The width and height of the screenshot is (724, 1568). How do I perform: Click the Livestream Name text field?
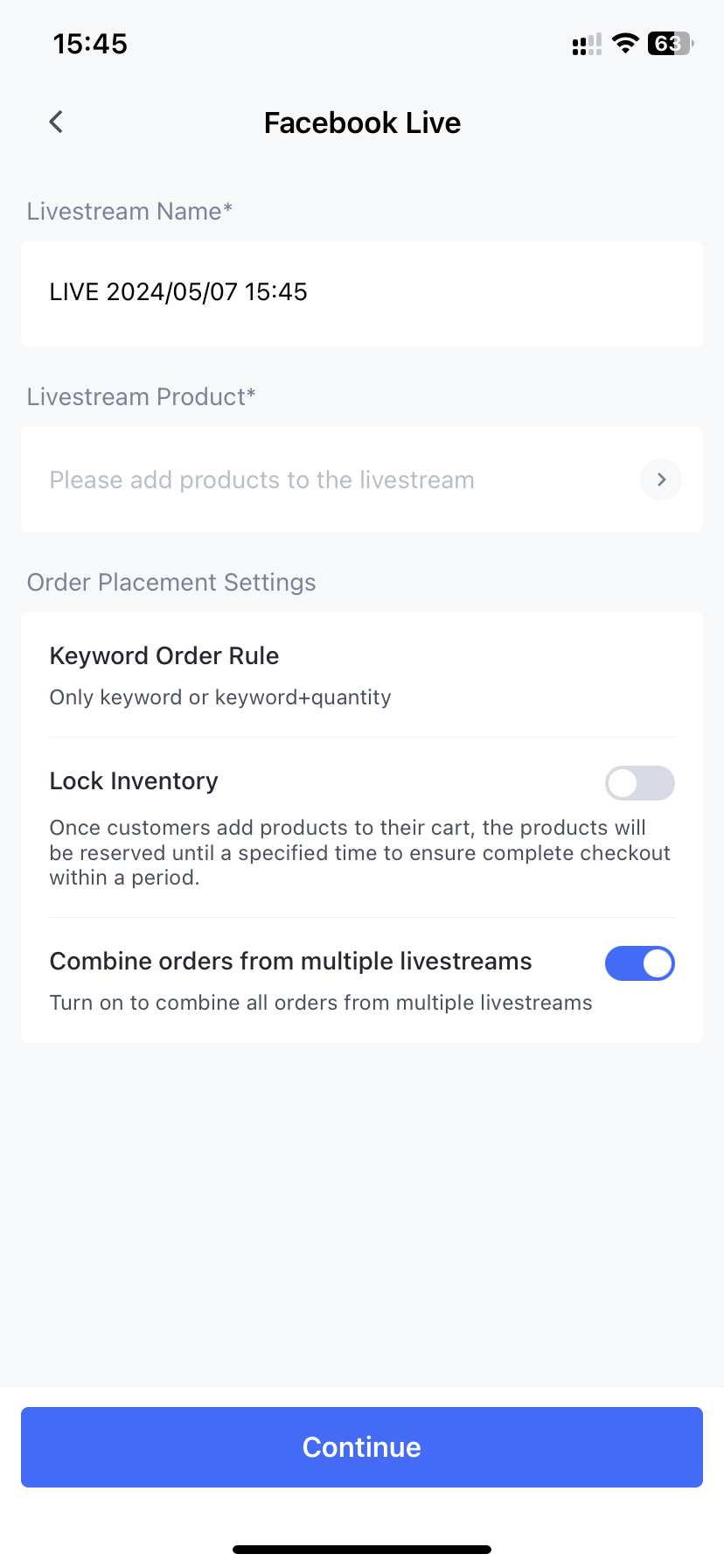(362, 293)
